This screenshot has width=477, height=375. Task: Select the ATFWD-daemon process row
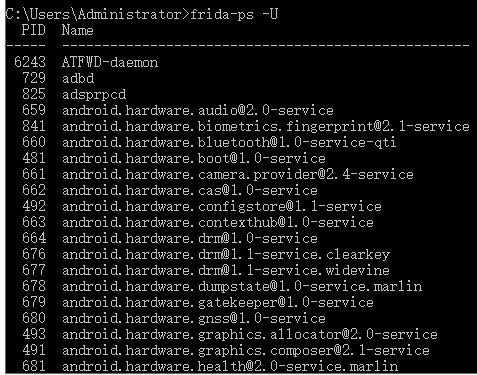coord(86,62)
